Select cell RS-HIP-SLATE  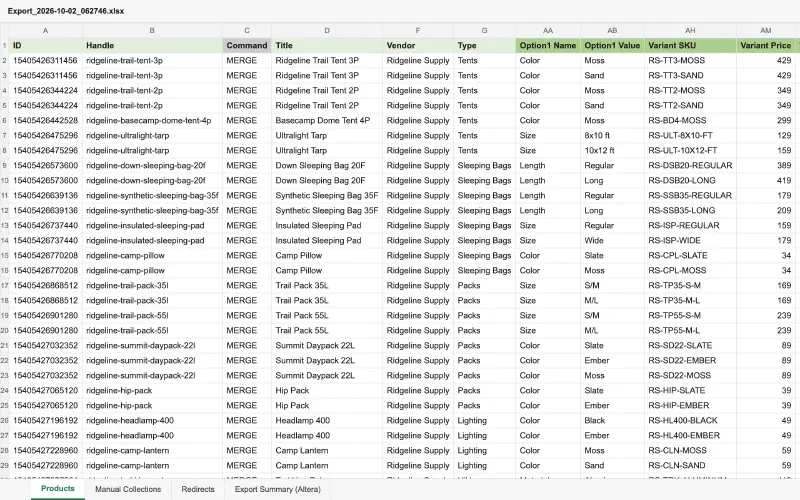pos(690,390)
